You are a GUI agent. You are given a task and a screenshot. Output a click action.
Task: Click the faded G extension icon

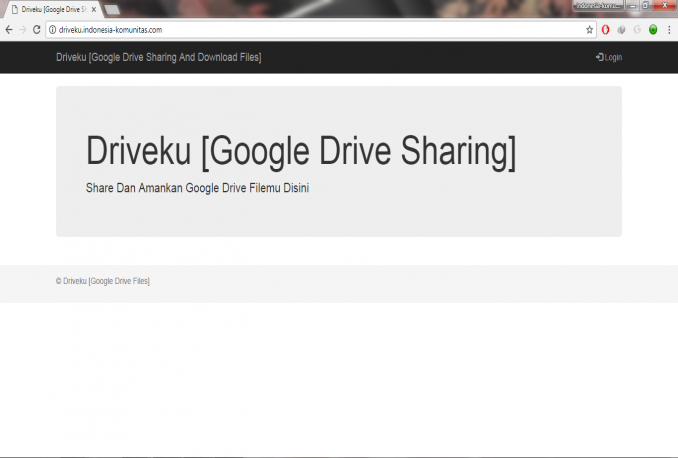637,30
